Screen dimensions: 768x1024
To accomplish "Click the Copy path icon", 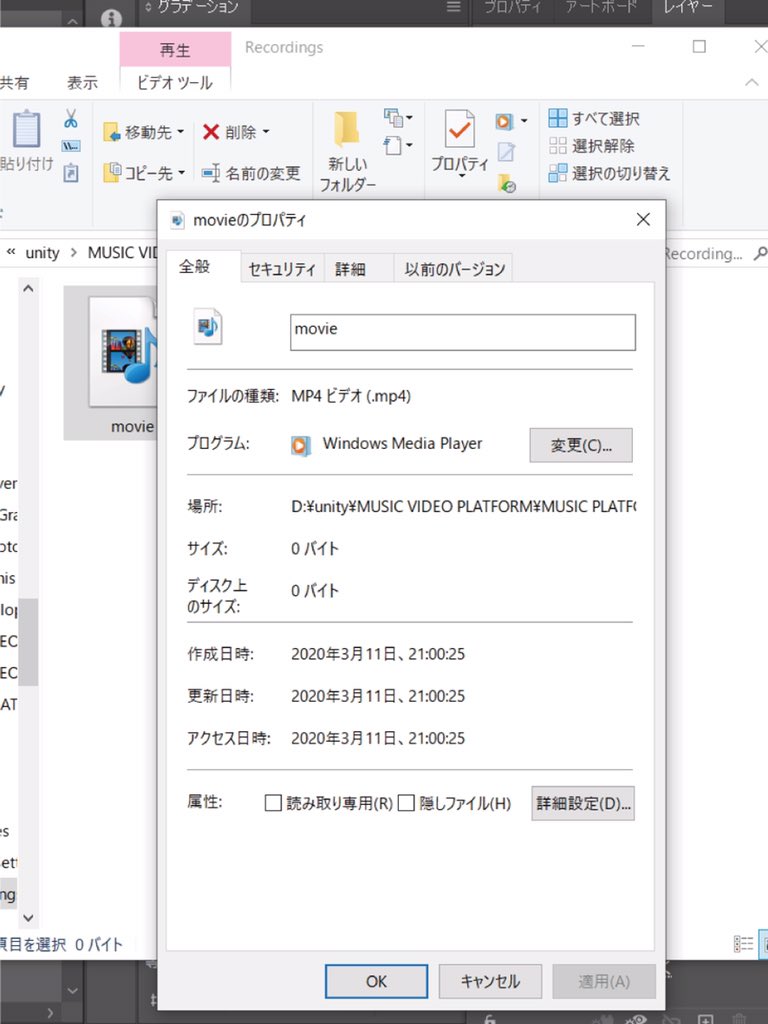I will [x=71, y=146].
